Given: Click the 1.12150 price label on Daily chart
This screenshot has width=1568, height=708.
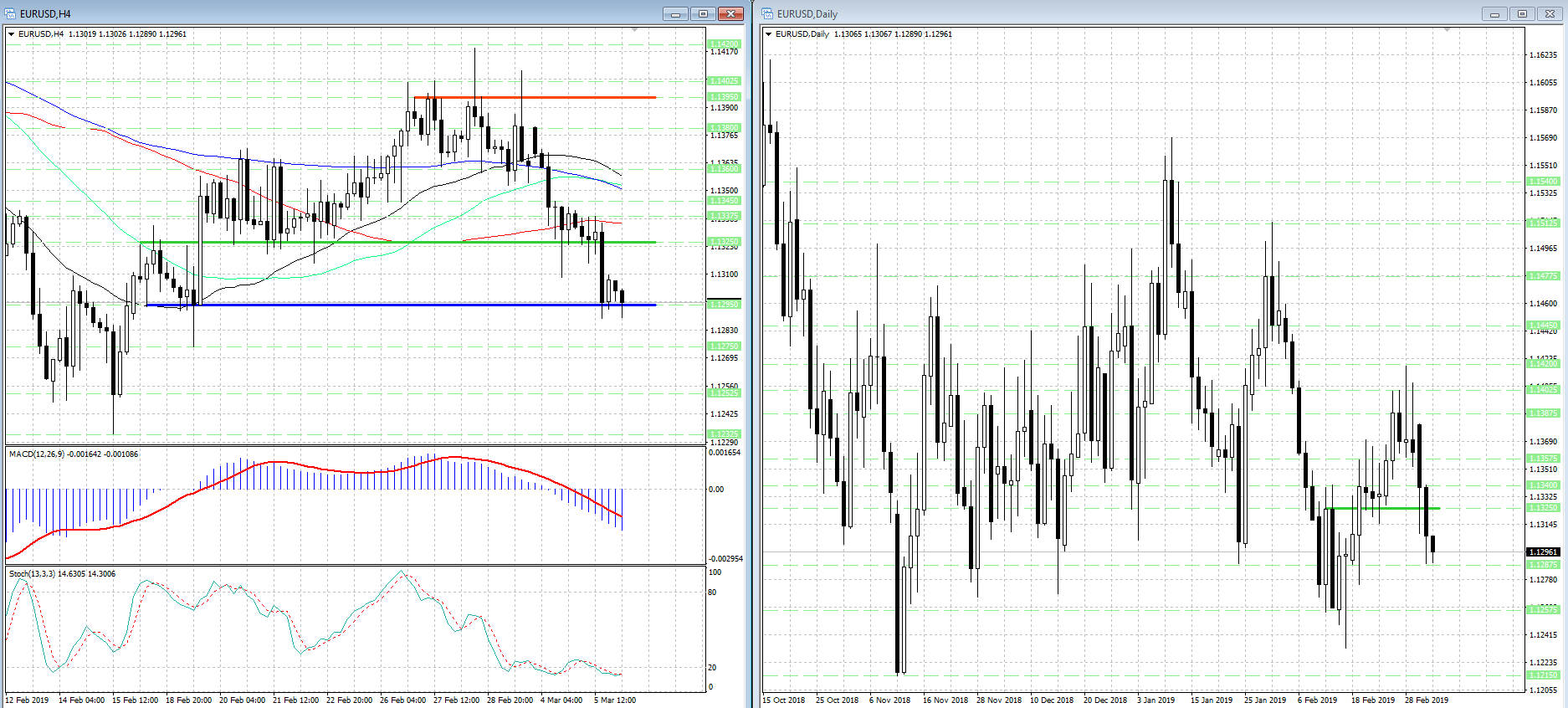Looking at the screenshot, I should 1544,675.
